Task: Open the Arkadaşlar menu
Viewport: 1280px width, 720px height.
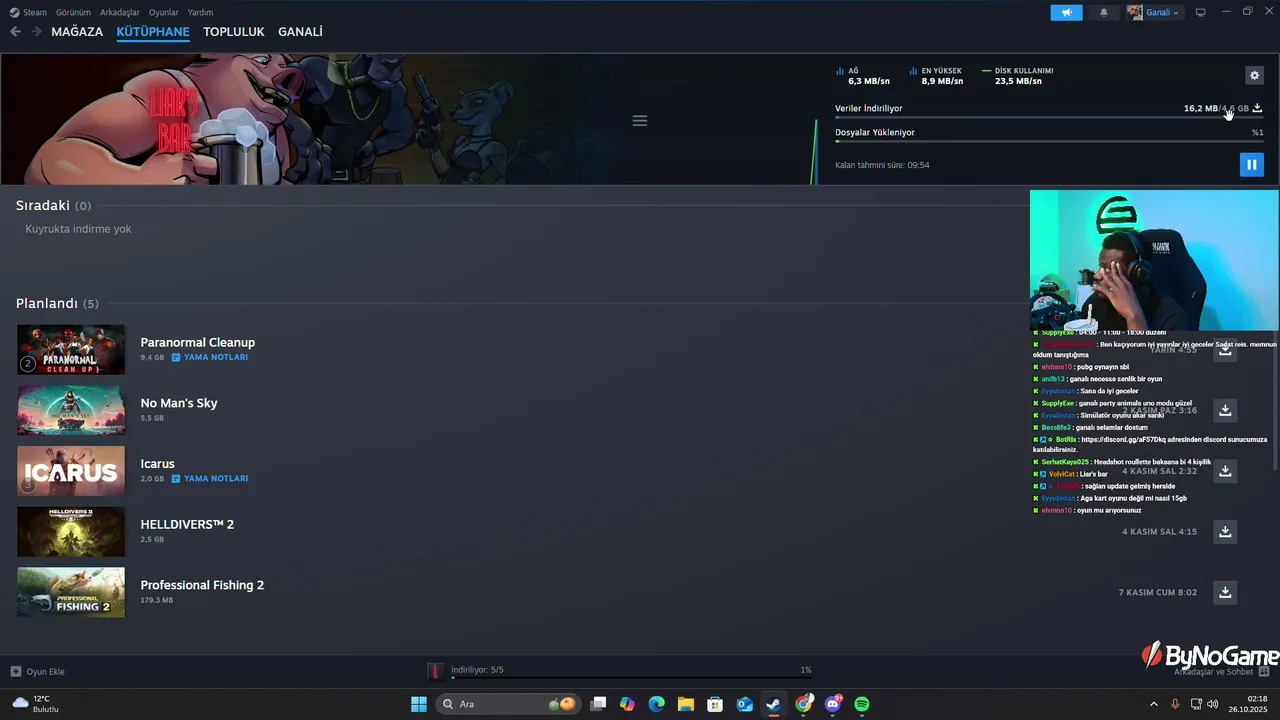Action: (120, 12)
